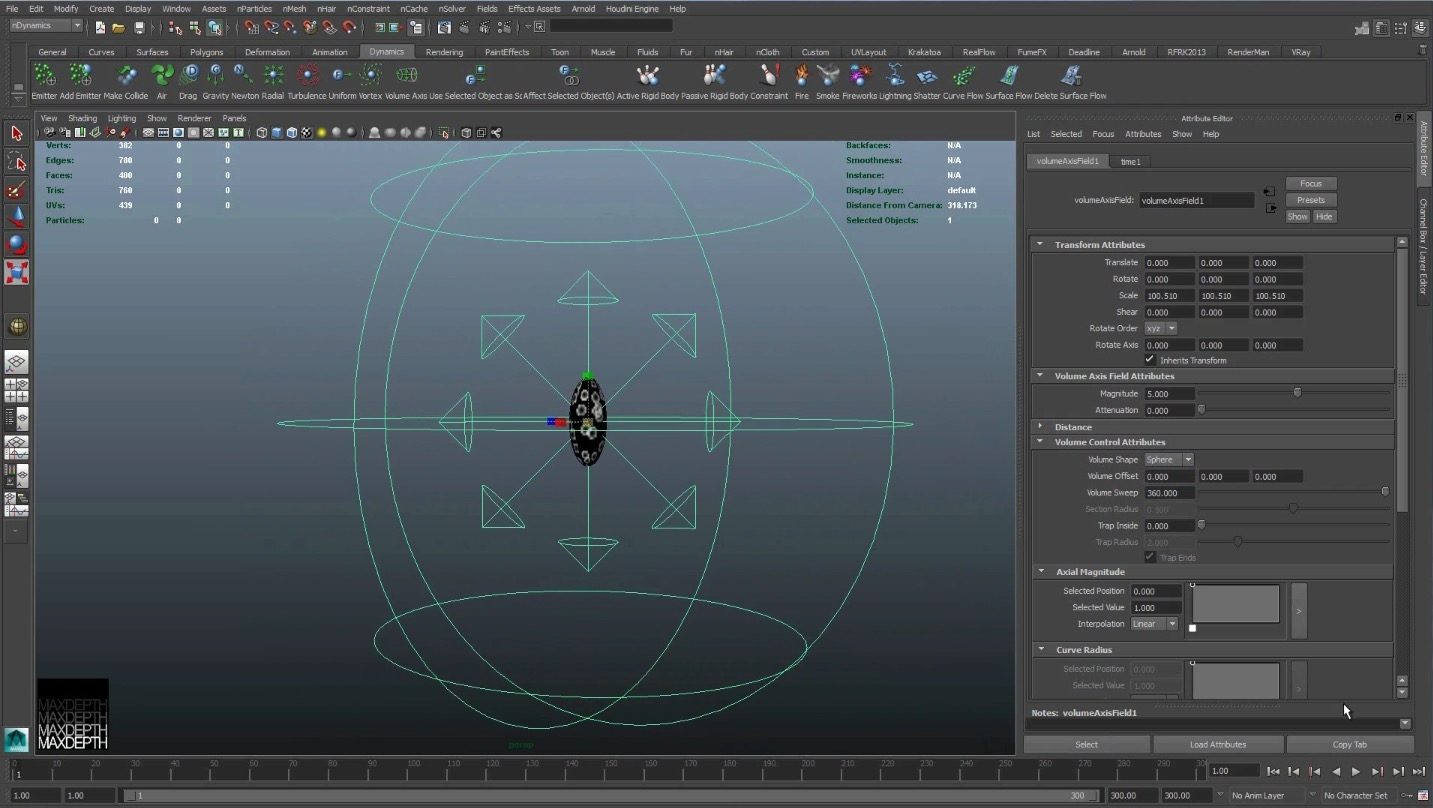Create a Newton field from shelf

pyautogui.click(x=243, y=75)
